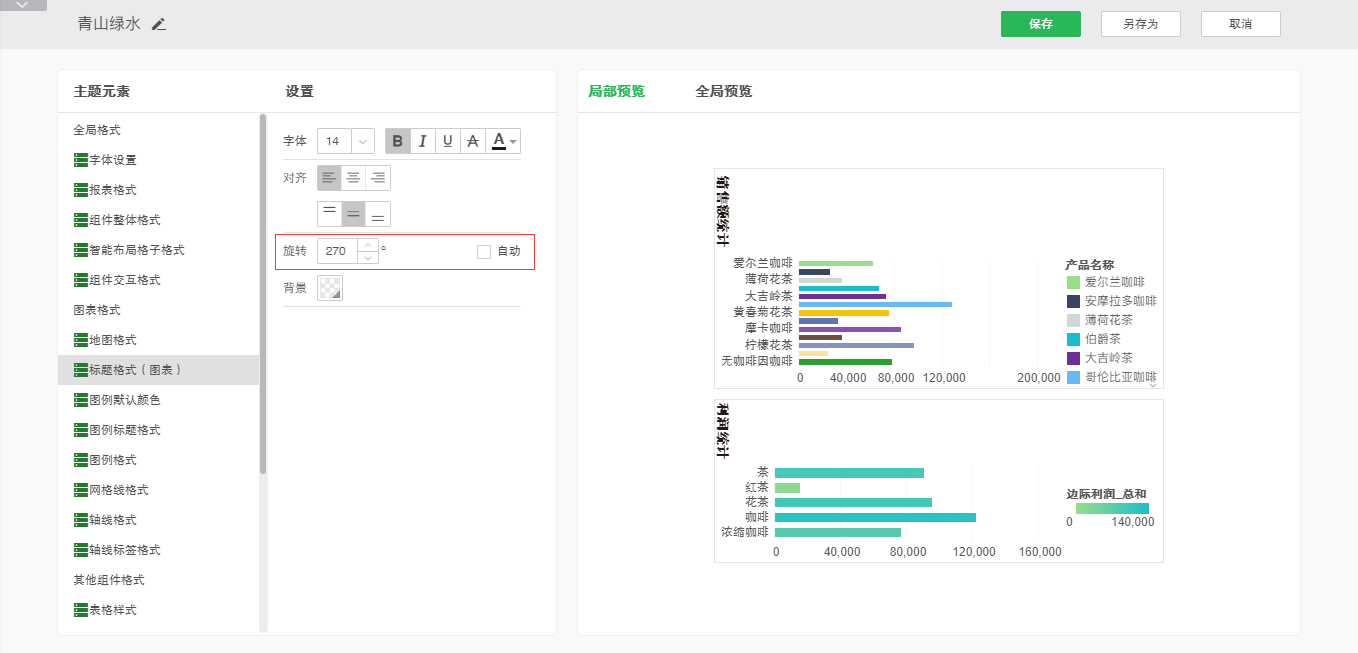Set horizontal alignment to center
Image resolution: width=1358 pixels, height=653 pixels.
(353, 178)
